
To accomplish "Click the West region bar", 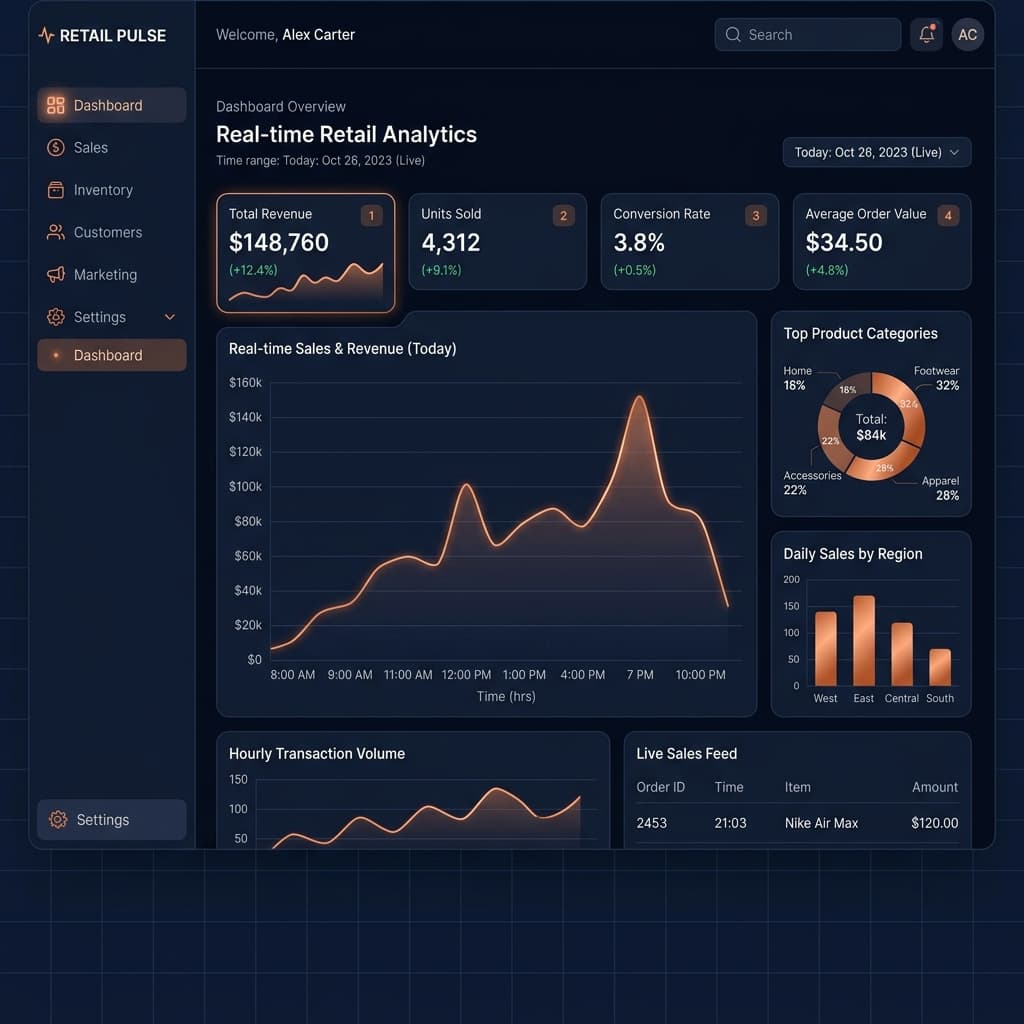I will coord(825,648).
